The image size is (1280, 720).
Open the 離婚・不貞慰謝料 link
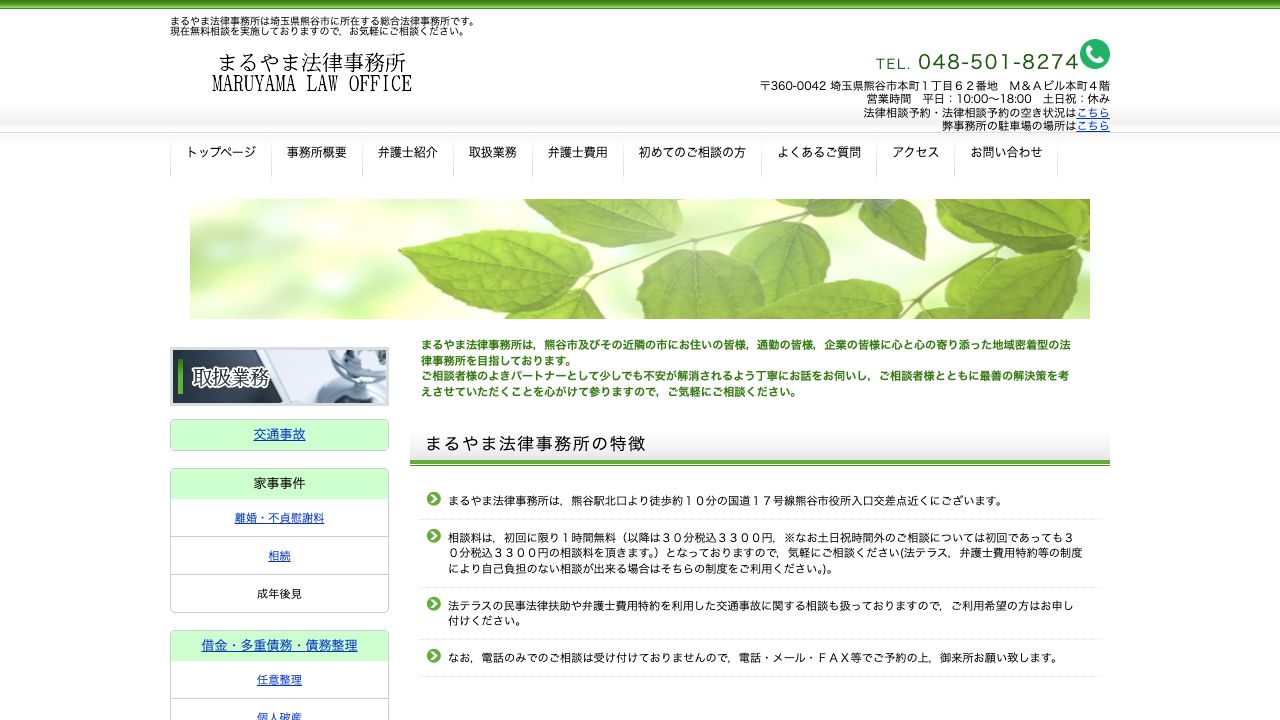tap(279, 518)
